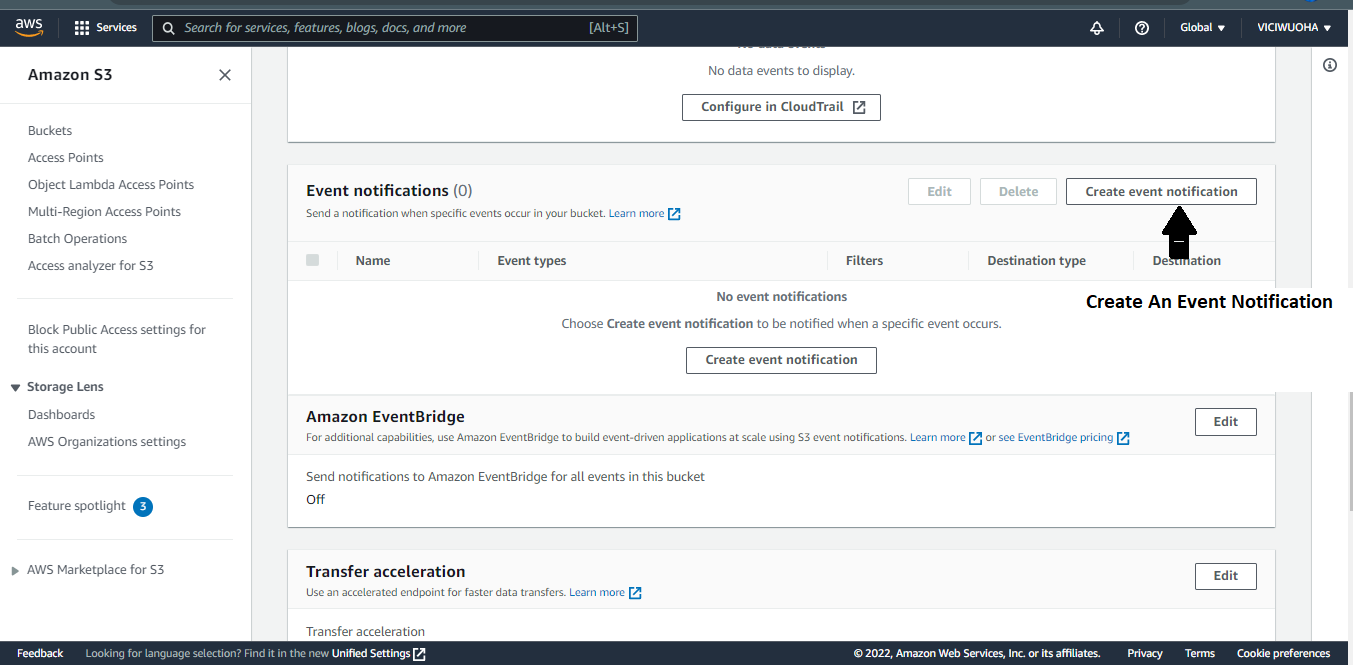Click external link icon beside Event notifications Learn more
1353x665 pixels.
pyautogui.click(x=674, y=214)
